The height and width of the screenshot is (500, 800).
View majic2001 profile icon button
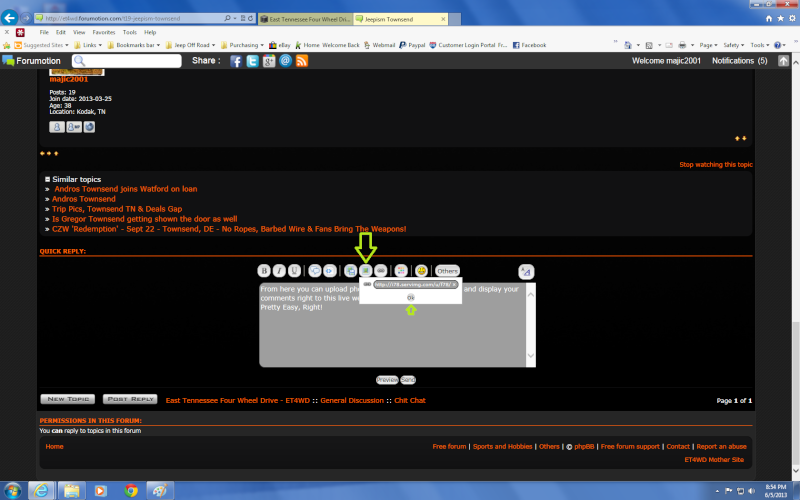coord(57,127)
